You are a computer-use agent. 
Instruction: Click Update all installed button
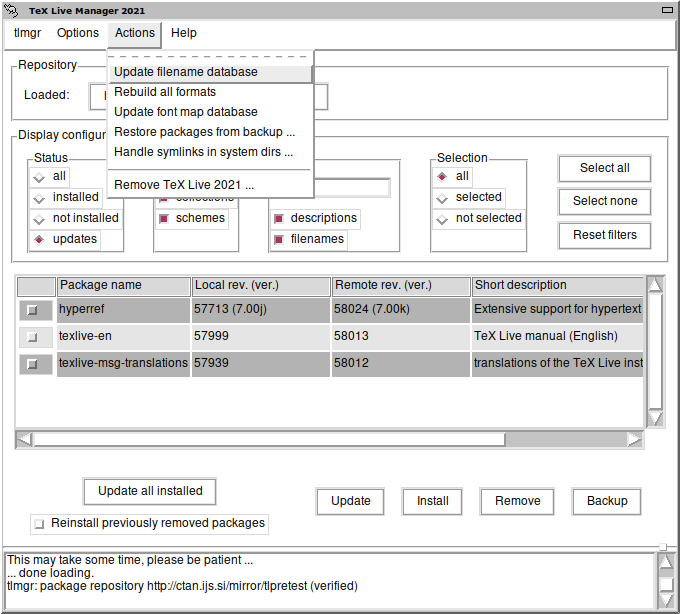coord(150,491)
